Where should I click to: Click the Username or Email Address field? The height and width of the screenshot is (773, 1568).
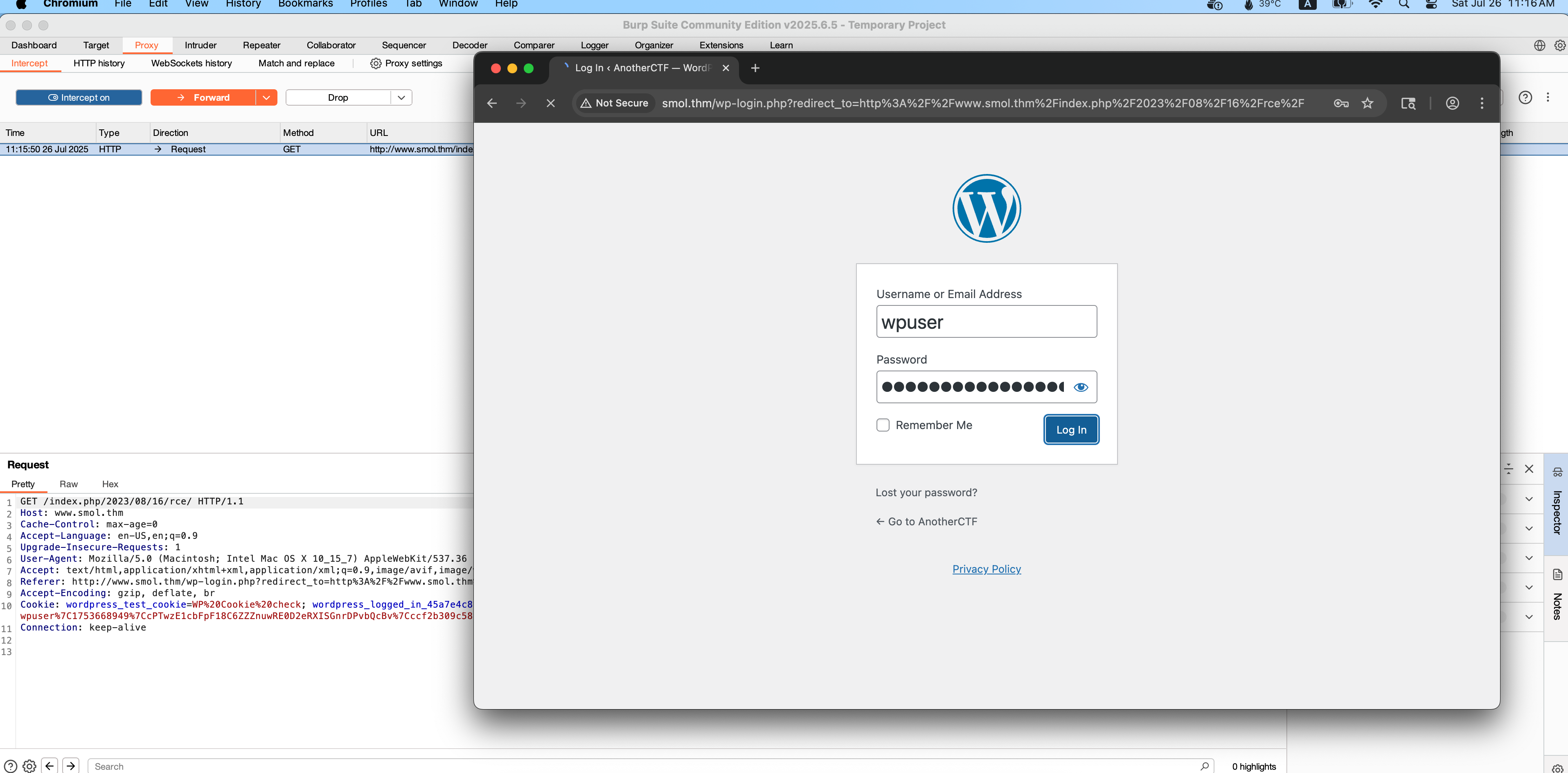click(986, 322)
